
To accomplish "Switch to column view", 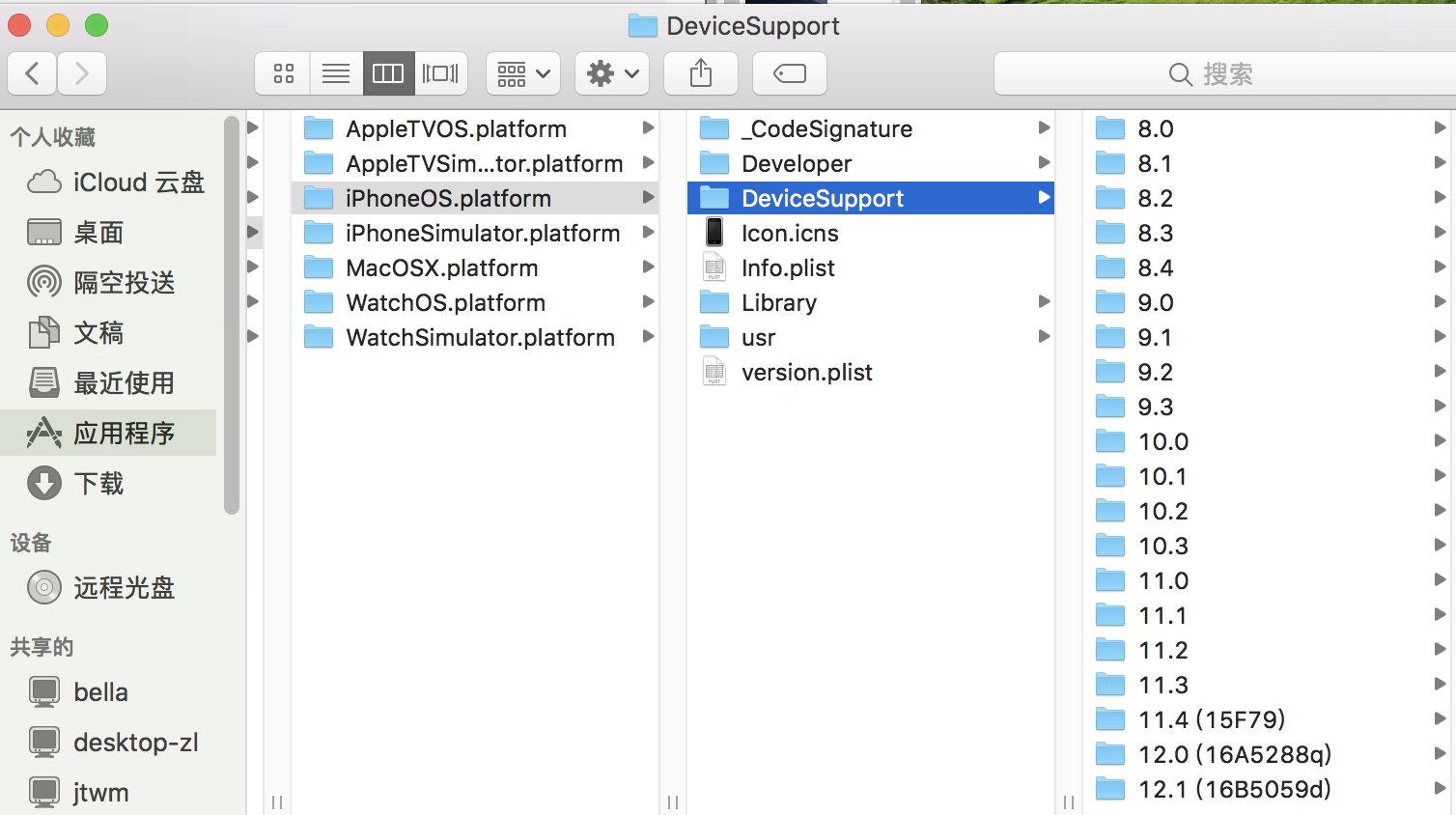I will 388,73.
